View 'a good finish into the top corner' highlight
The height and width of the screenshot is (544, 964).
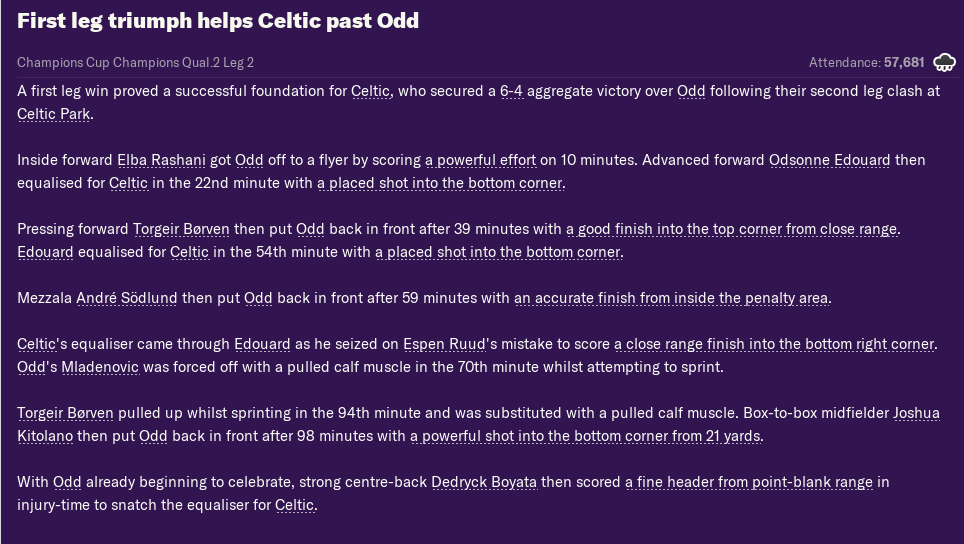[x=732, y=229]
